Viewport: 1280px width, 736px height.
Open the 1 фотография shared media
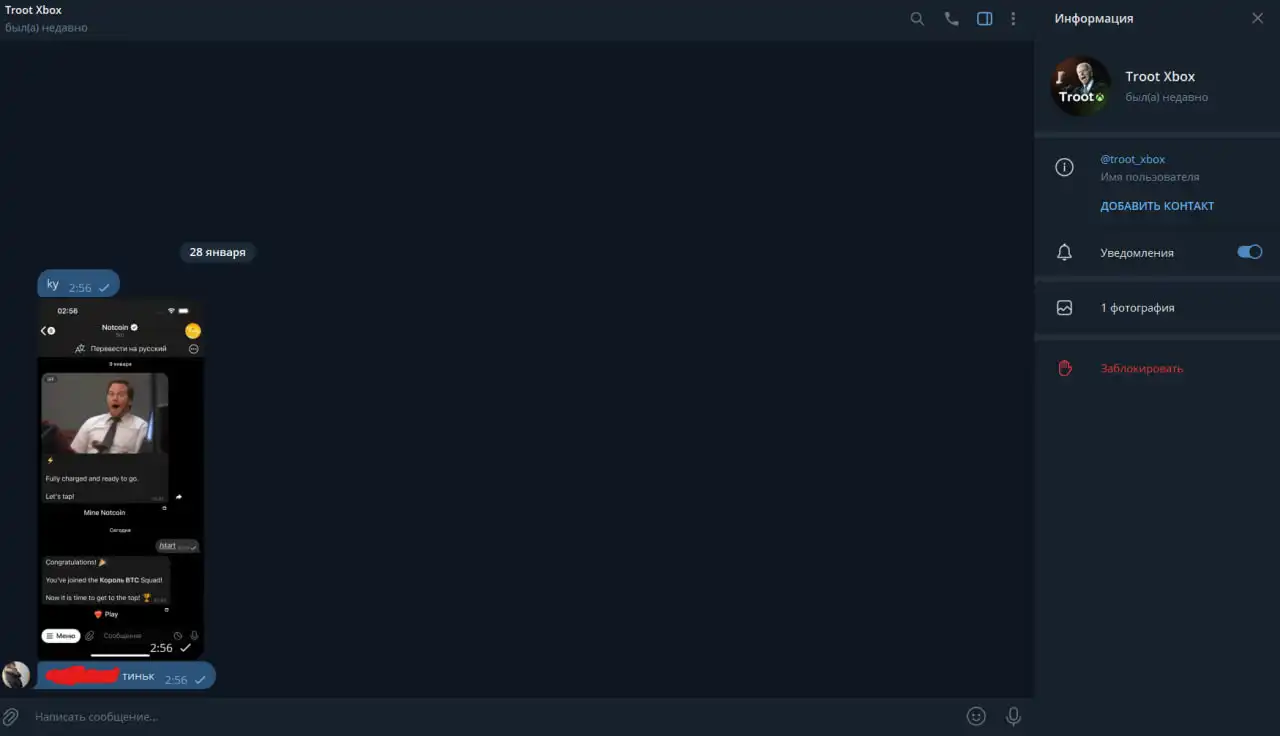coord(1157,308)
